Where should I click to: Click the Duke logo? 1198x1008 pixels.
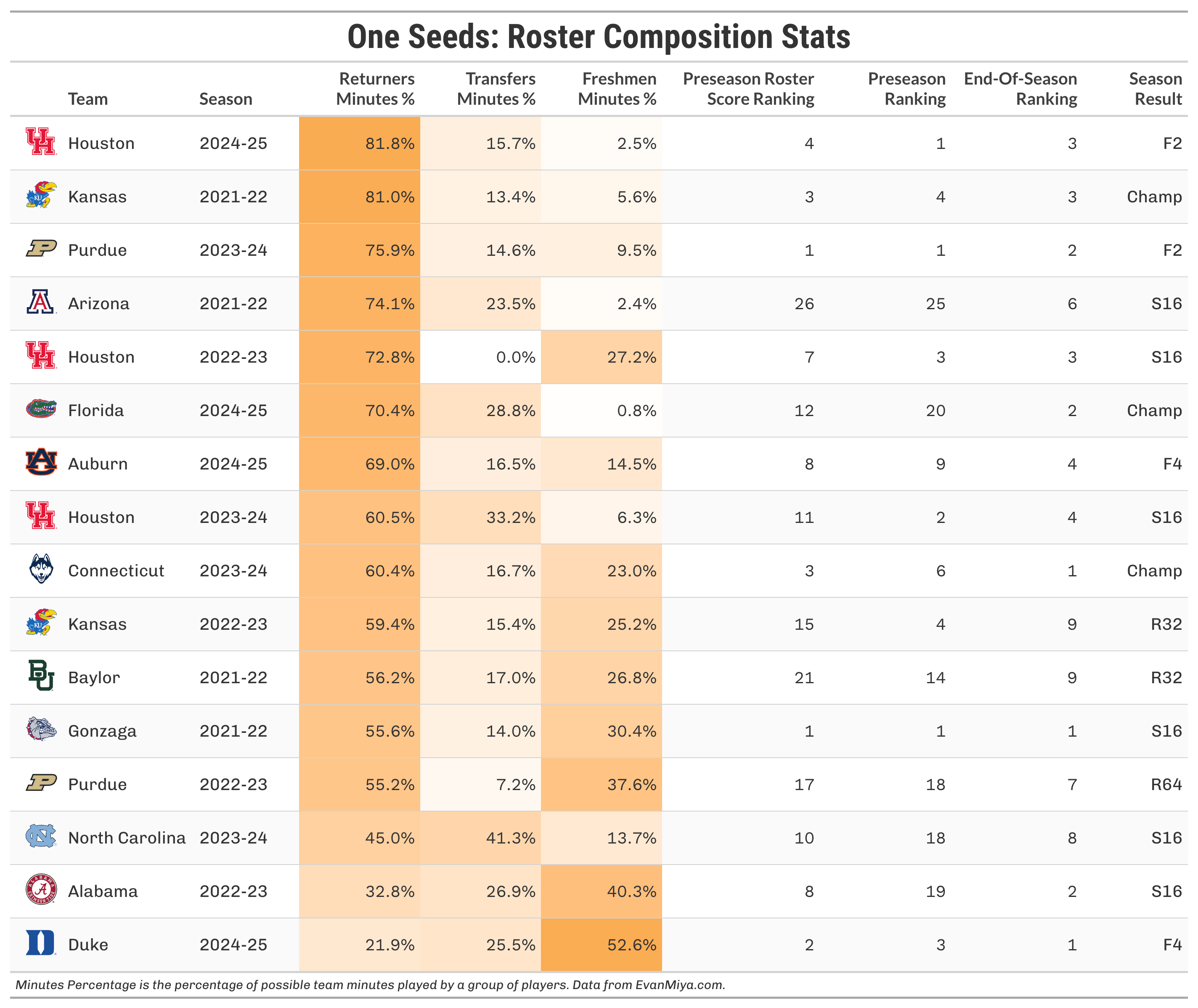41,944
